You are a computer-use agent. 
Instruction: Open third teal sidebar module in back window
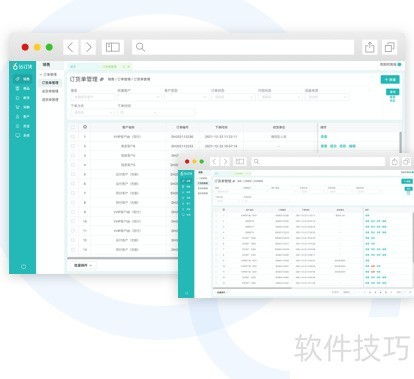pos(23,98)
